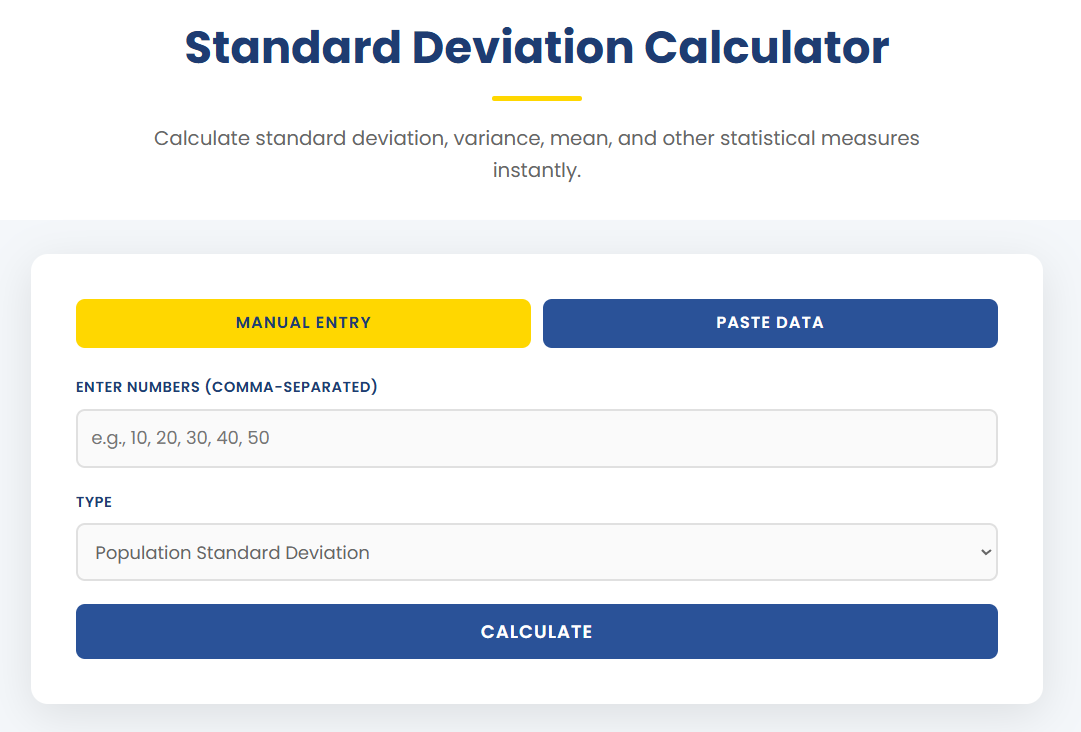Click the Population Standard Deviation option box
This screenshot has height=732, width=1081.
click(537, 552)
